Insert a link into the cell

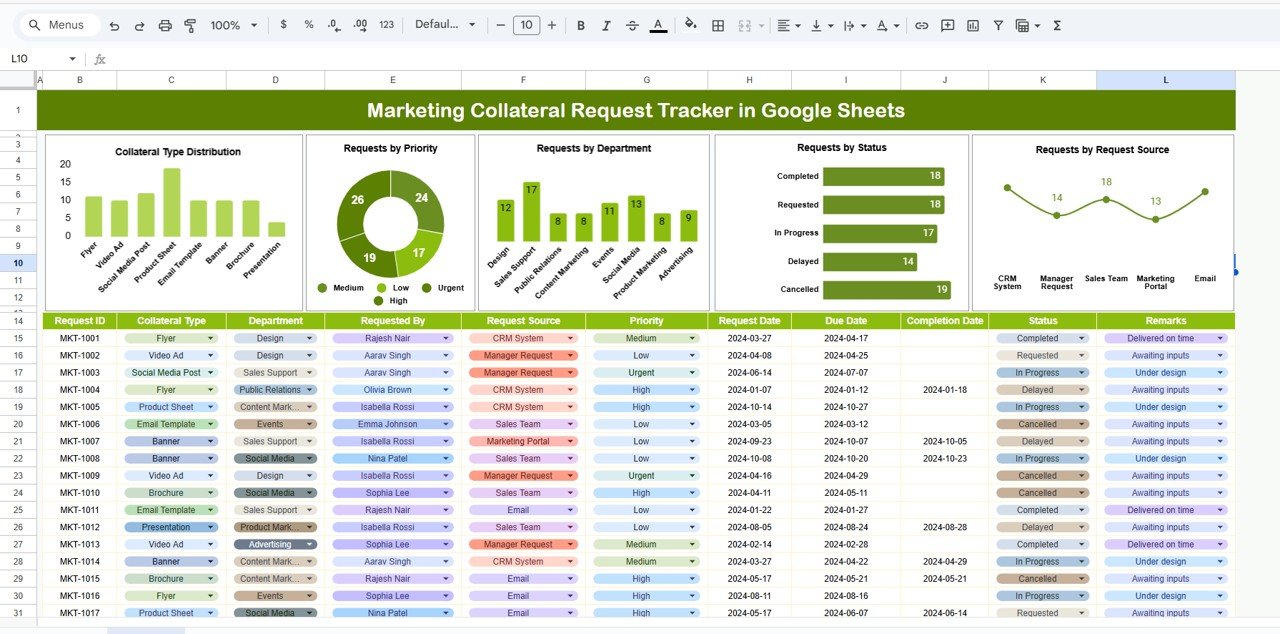pos(921,25)
